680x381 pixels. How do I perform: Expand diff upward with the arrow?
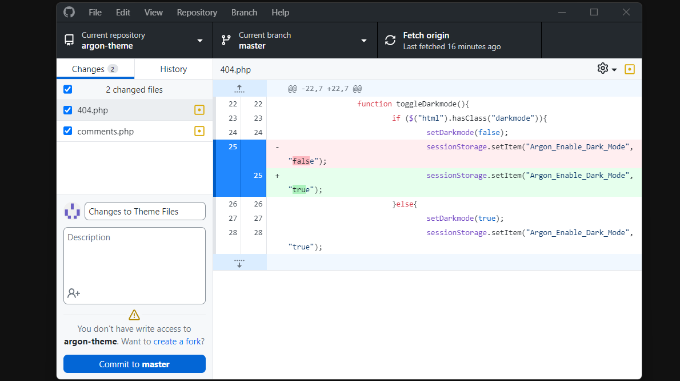click(239, 89)
